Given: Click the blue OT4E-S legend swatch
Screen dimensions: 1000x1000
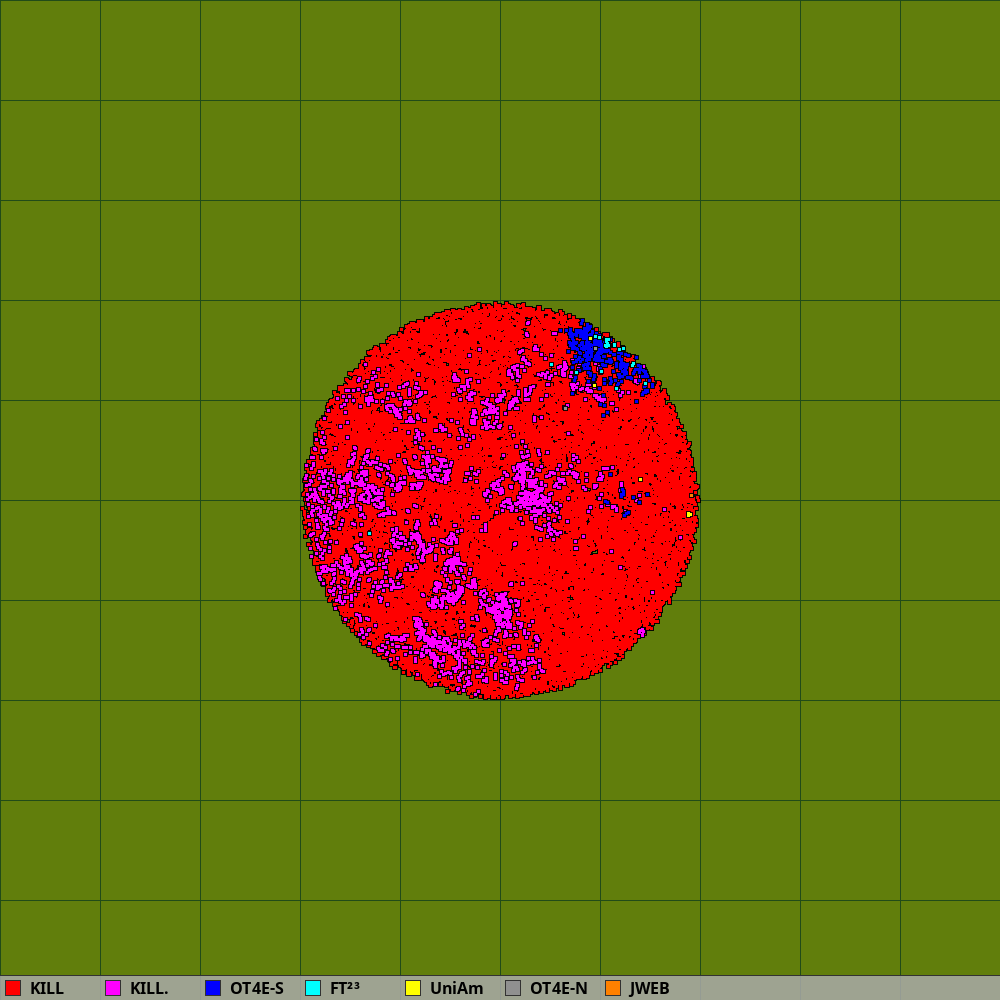Looking at the screenshot, I should pos(213,988).
